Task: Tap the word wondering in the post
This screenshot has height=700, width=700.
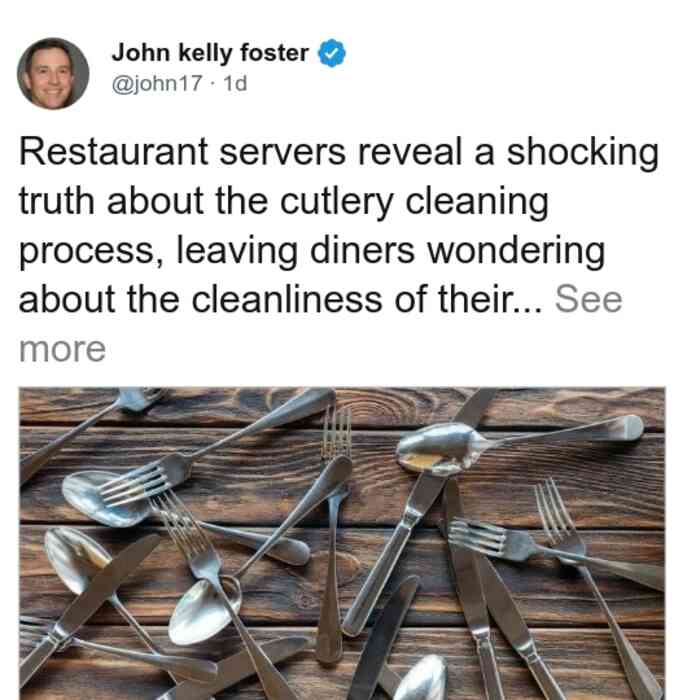Action: [516, 251]
